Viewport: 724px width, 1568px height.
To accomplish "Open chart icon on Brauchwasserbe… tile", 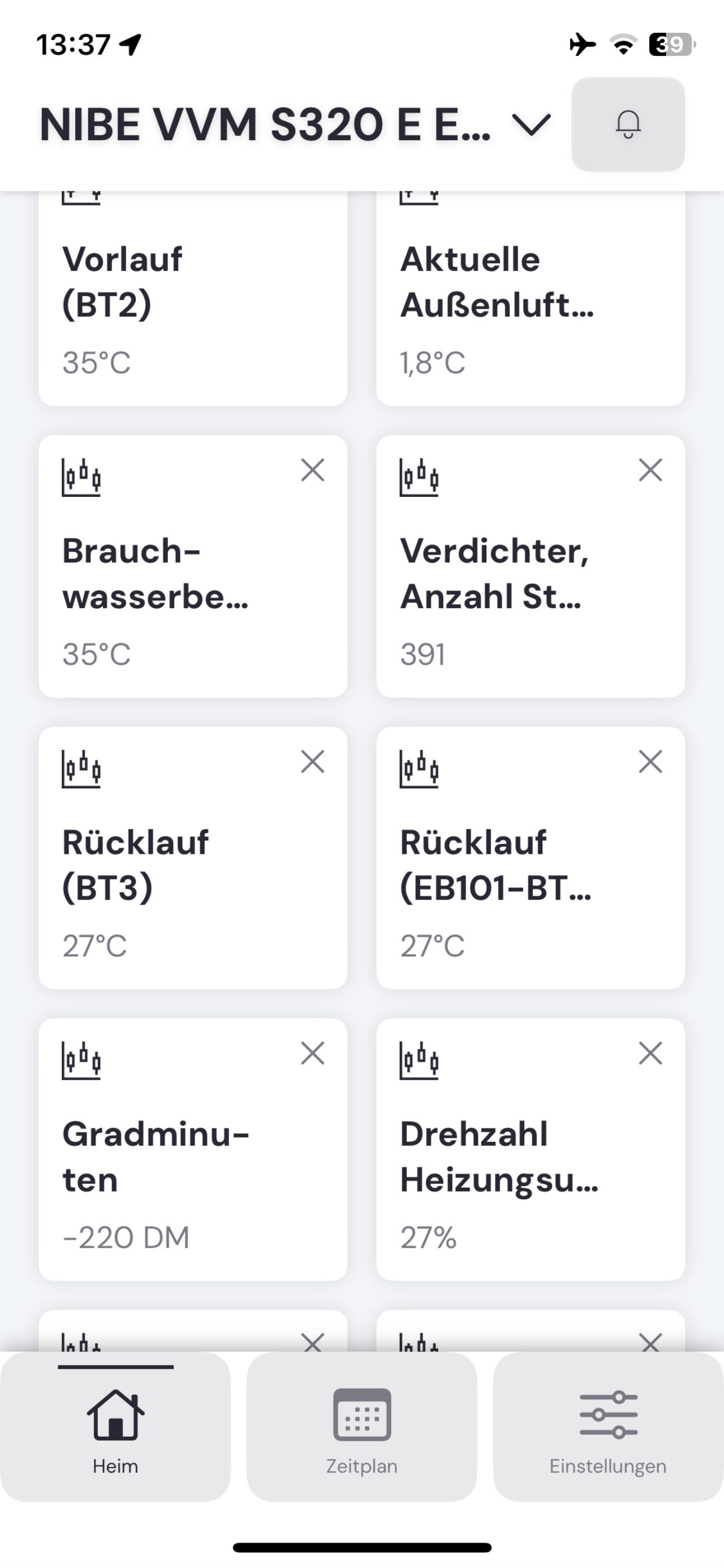I will tap(81, 477).
